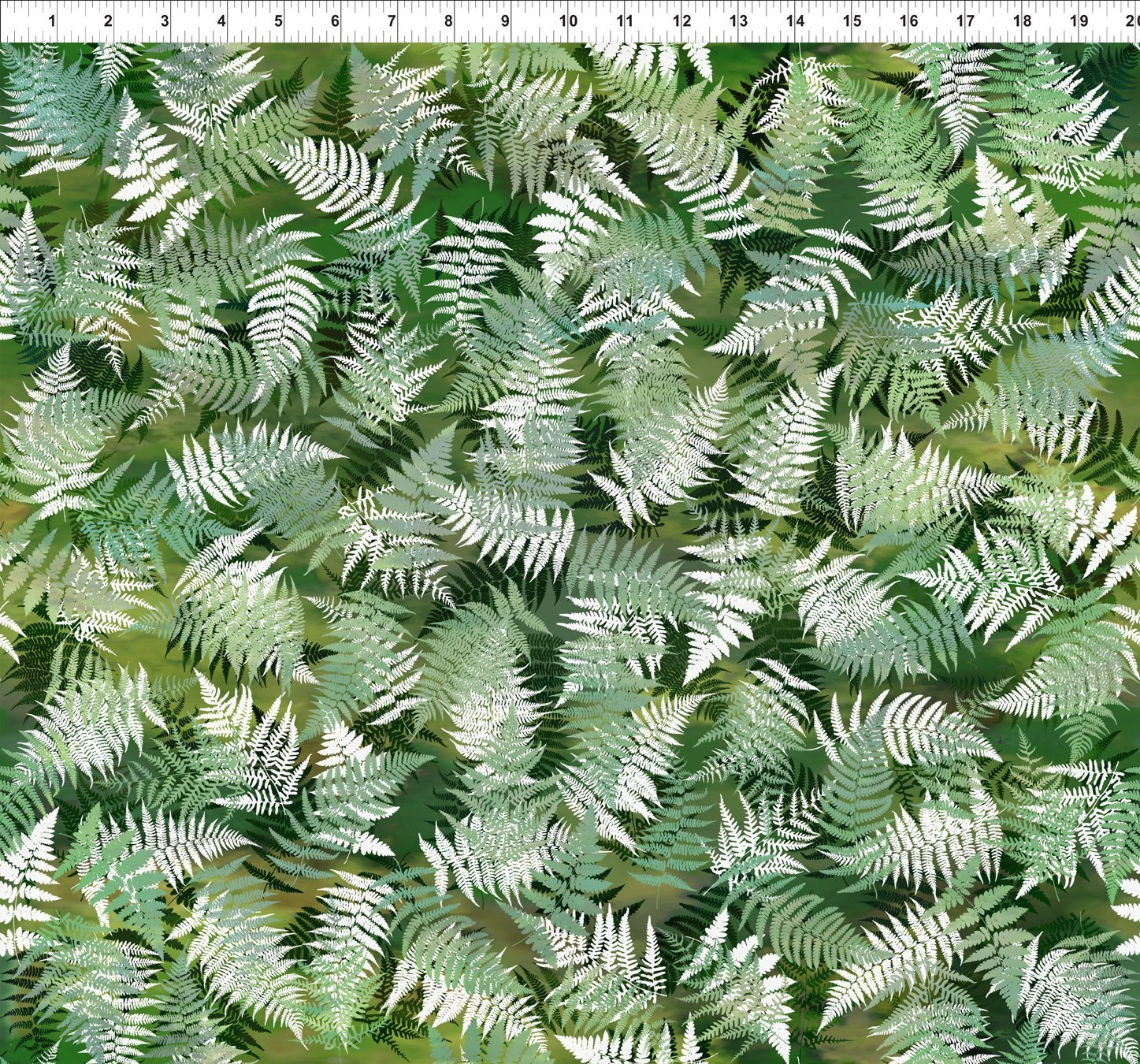Click the number 4 on the ruler
The height and width of the screenshot is (1064, 1140).
pos(222,21)
